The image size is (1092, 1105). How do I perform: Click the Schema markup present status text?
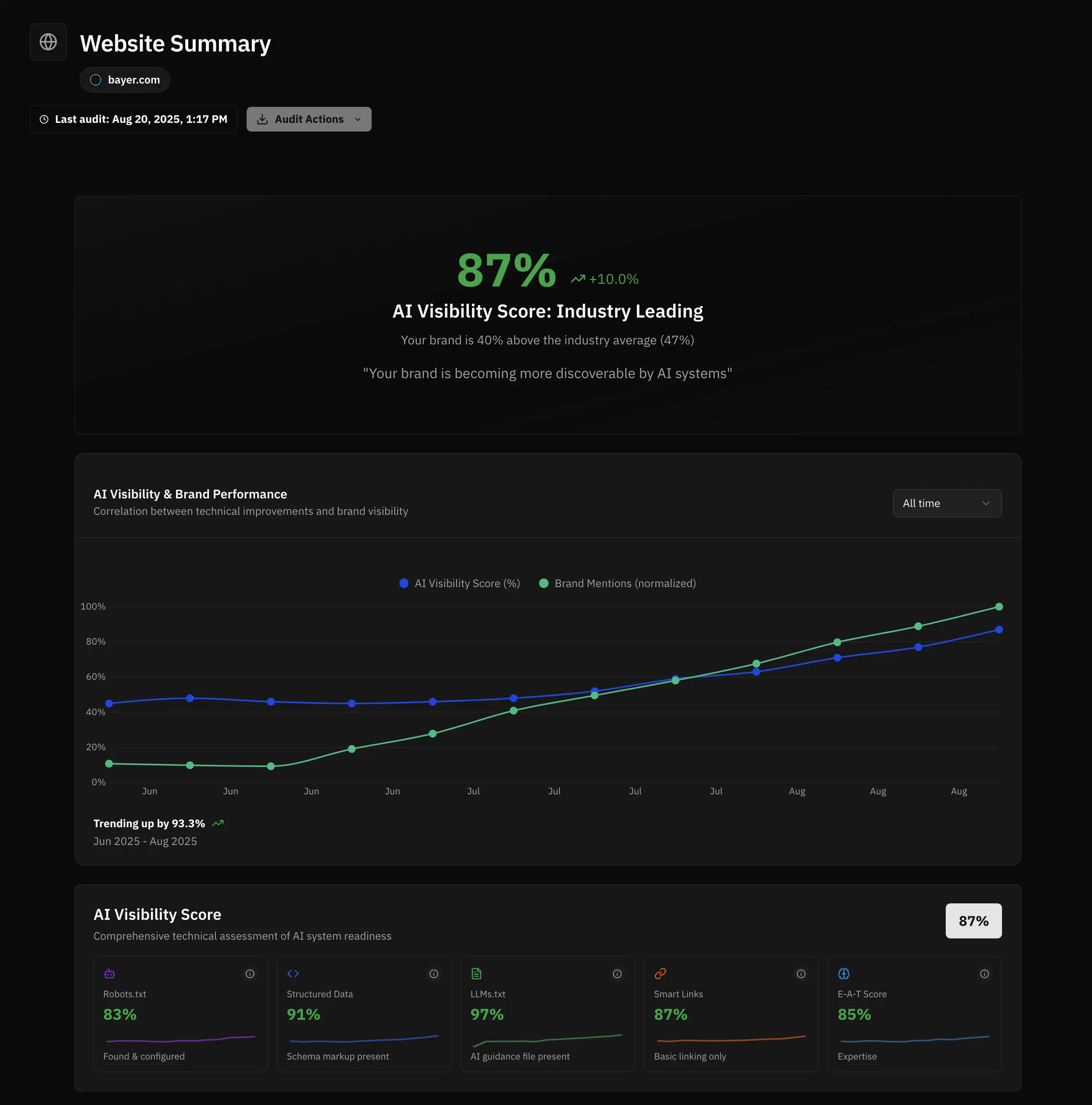(x=337, y=1057)
